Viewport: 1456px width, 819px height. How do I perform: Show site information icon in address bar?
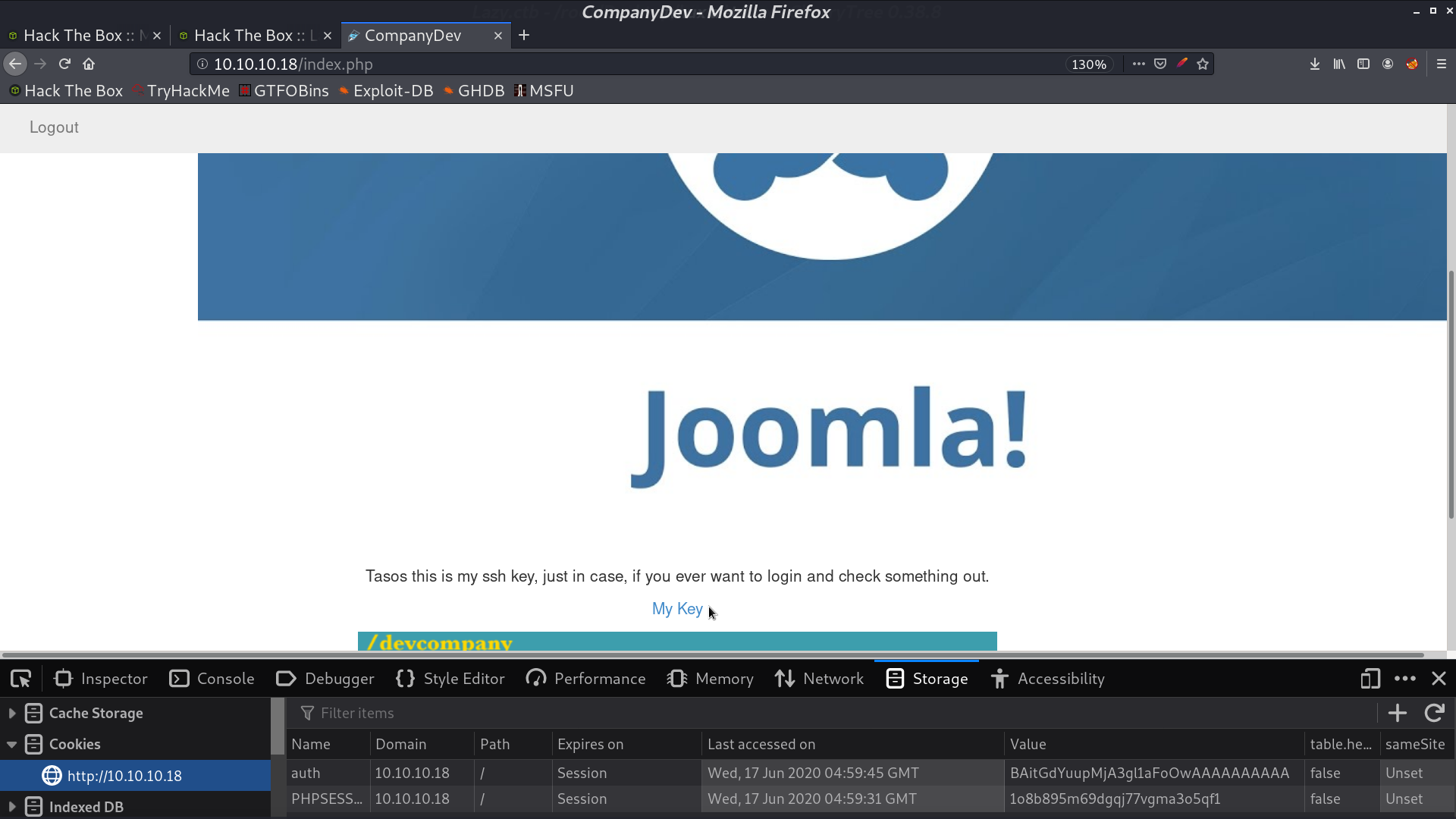pos(202,64)
